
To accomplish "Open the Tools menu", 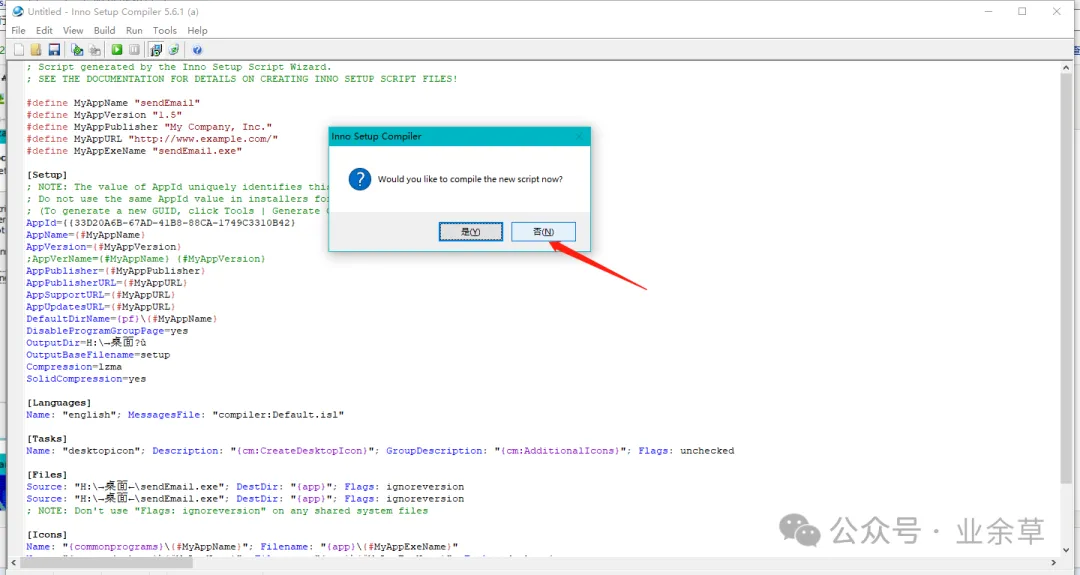I will [x=165, y=30].
